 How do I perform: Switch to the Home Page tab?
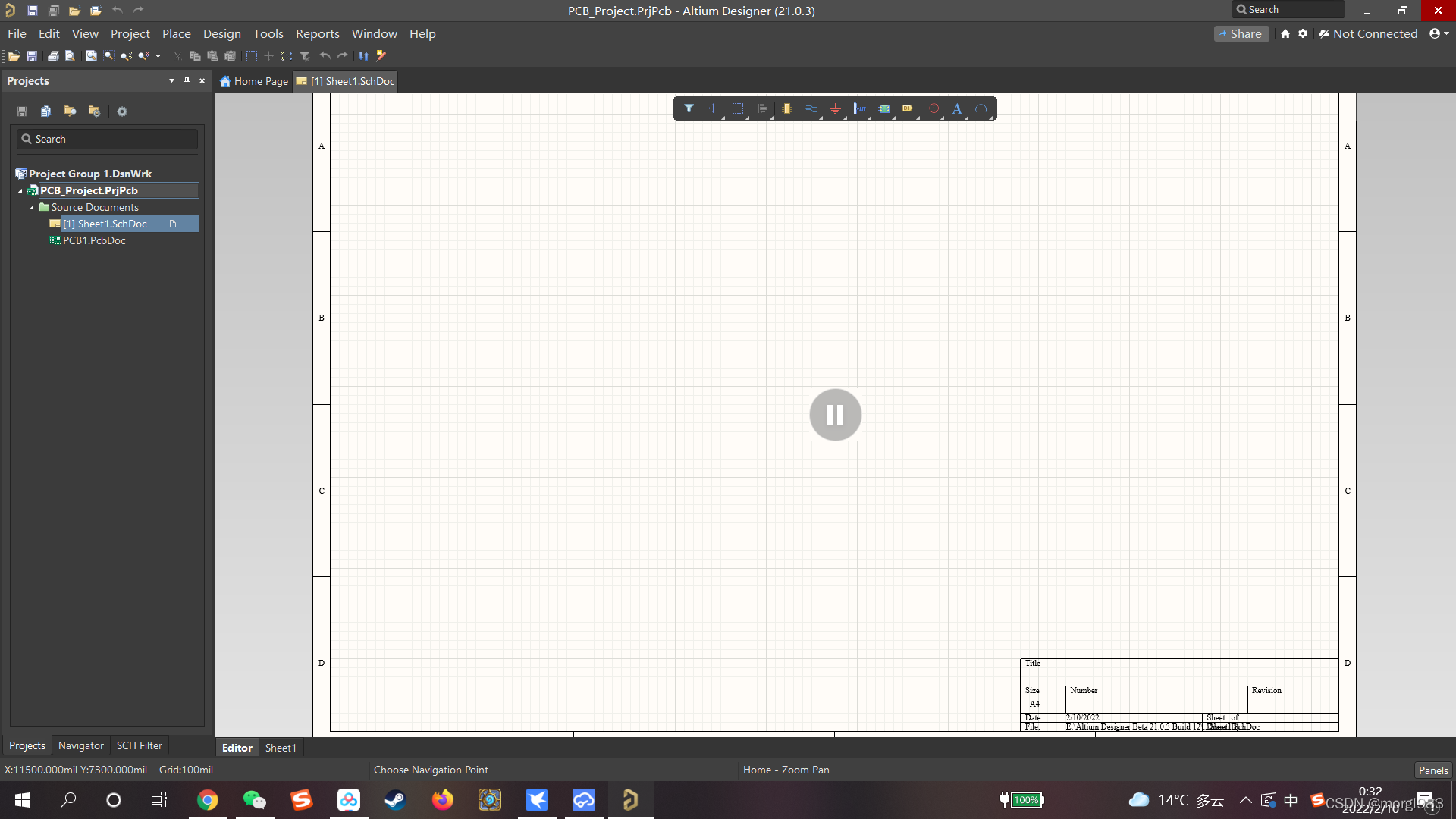[254, 81]
